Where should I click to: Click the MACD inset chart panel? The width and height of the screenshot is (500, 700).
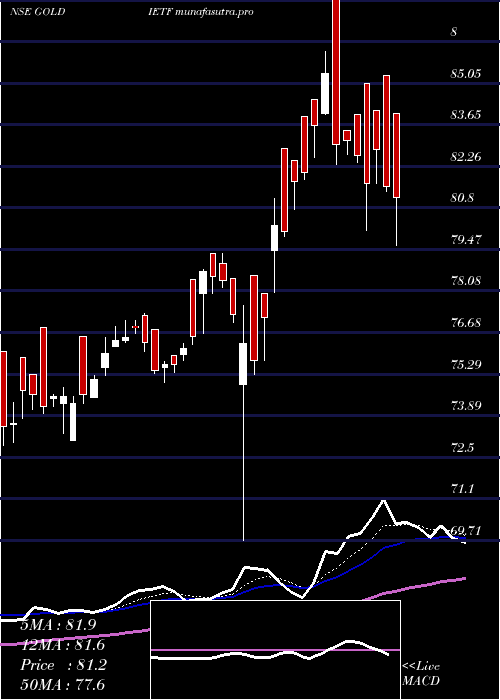[x=275, y=650]
